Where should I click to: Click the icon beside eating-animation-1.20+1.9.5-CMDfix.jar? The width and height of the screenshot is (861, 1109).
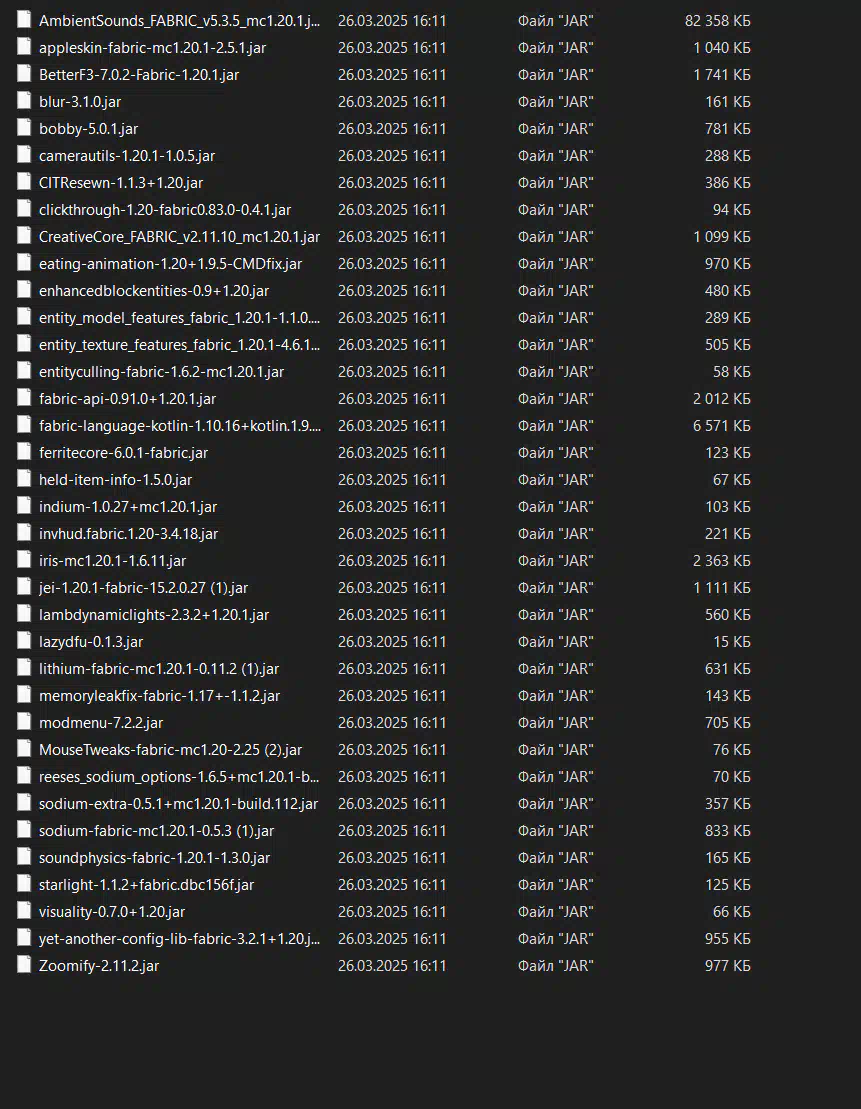click(24, 263)
